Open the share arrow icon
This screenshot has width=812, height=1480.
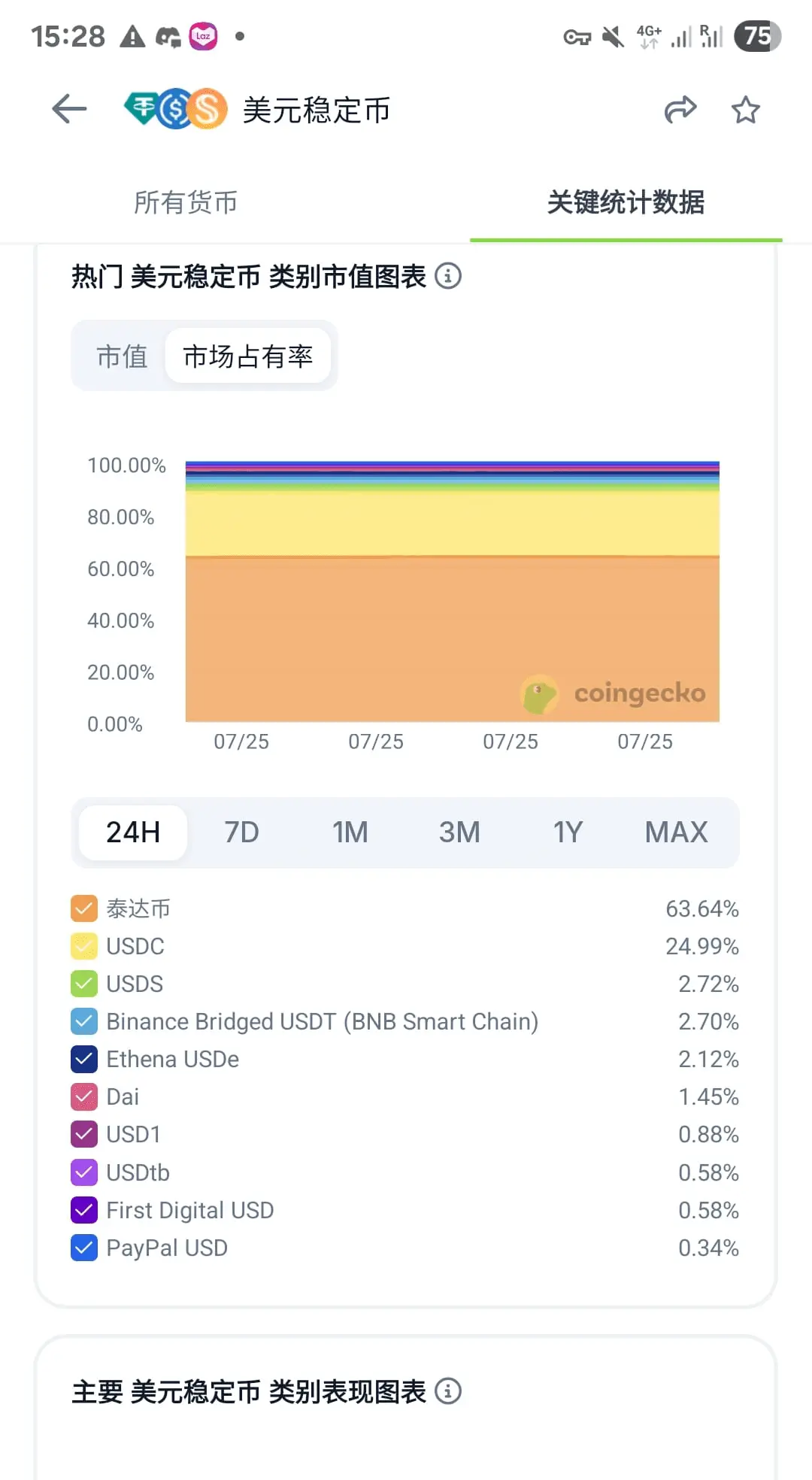tap(680, 110)
